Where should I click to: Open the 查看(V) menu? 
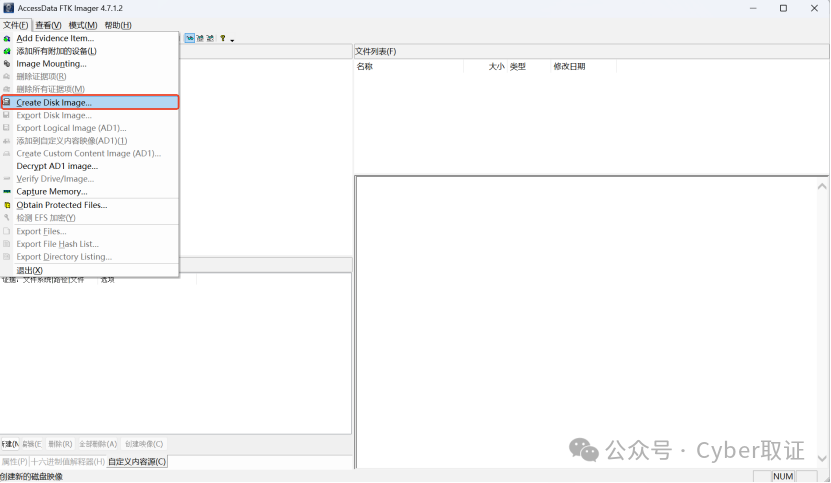(x=48, y=25)
